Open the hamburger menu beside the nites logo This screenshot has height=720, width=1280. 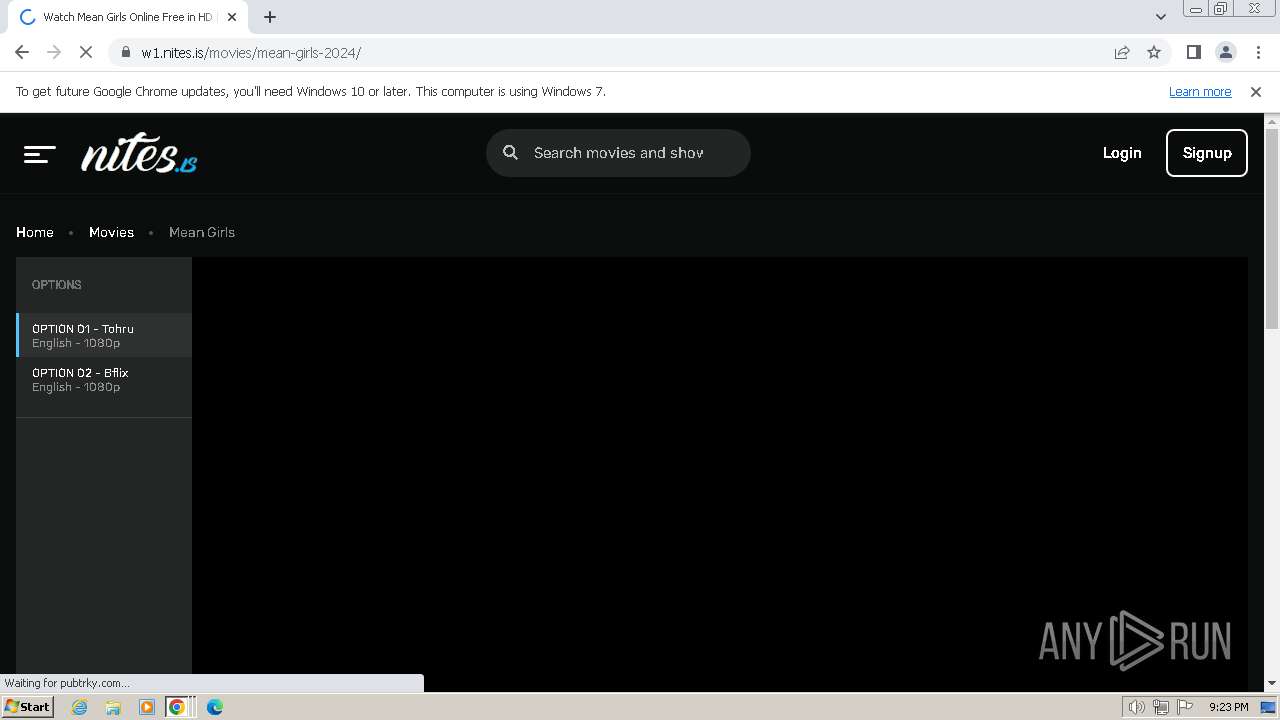point(39,154)
